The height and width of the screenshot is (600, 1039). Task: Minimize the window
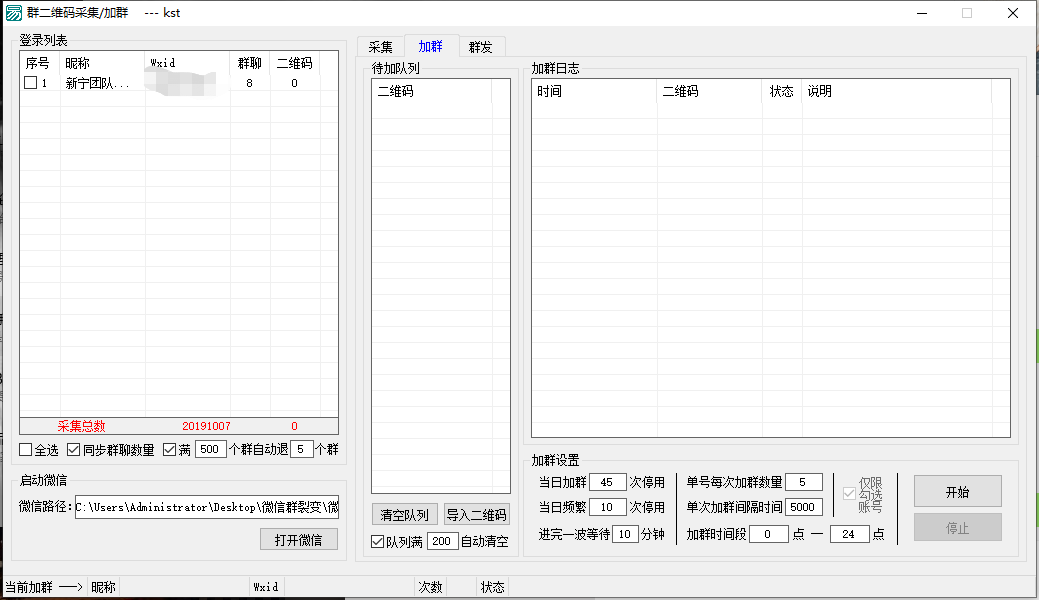pyautogui.click(x=922, y=13)
